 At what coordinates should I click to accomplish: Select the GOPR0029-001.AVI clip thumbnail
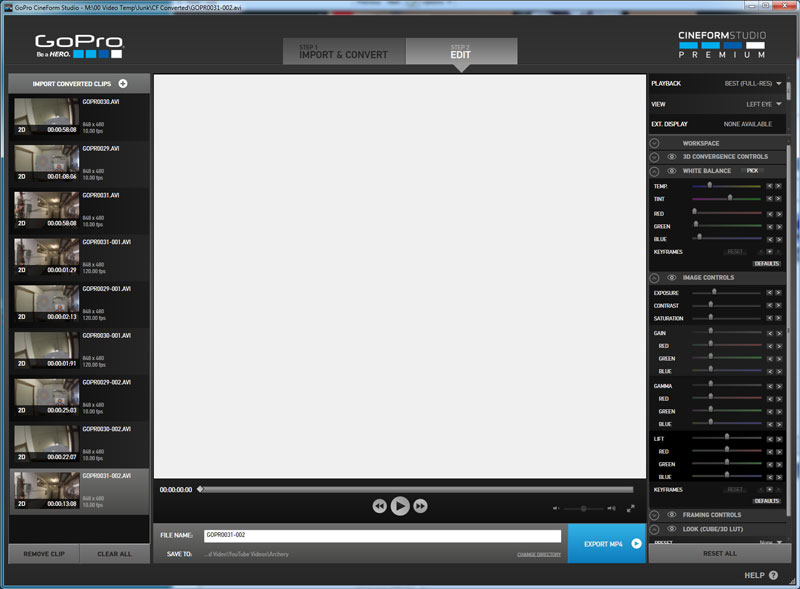[46, 303]
